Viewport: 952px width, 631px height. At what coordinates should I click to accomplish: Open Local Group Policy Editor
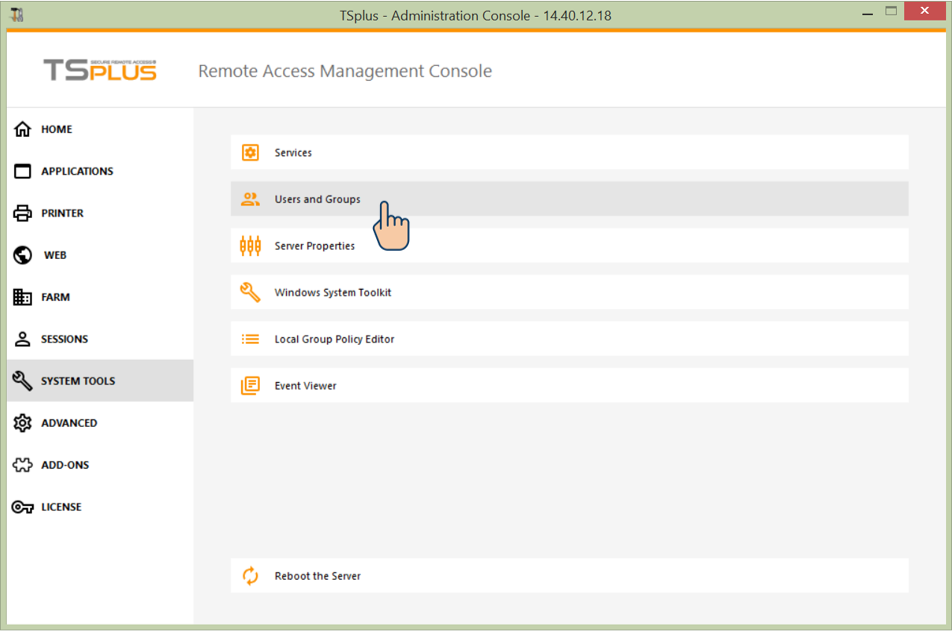pos(570,339)
